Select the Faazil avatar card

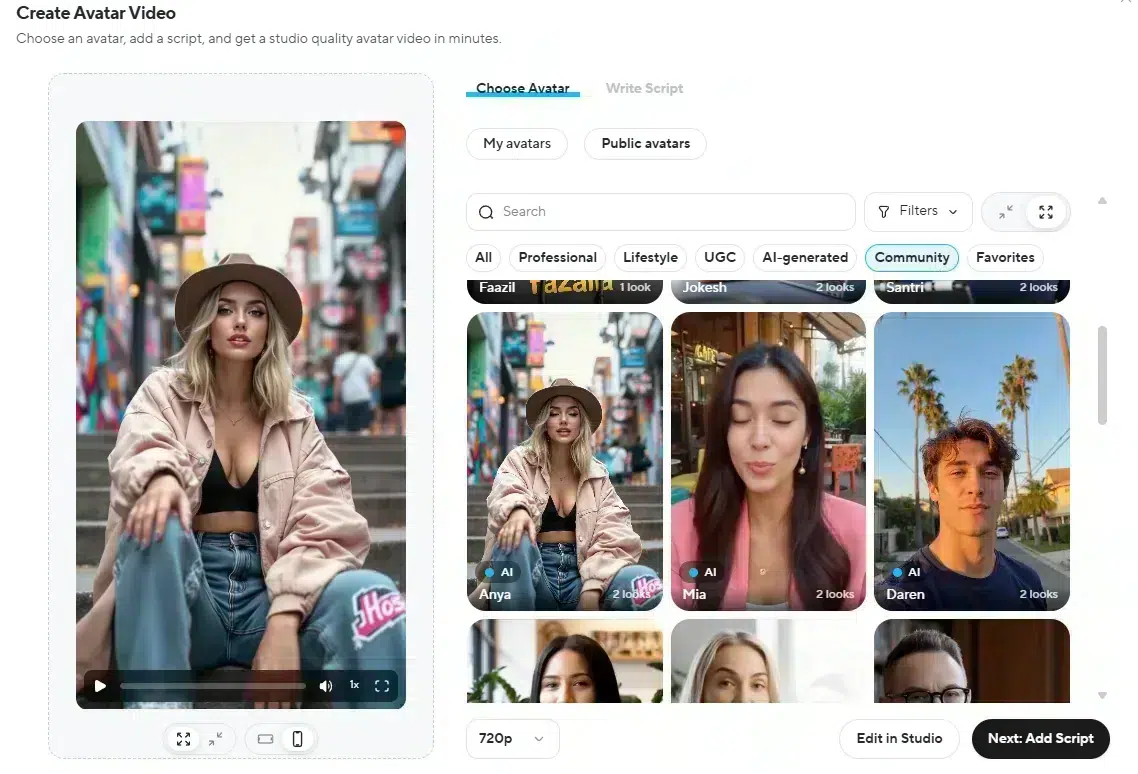(x=565, y=291)
